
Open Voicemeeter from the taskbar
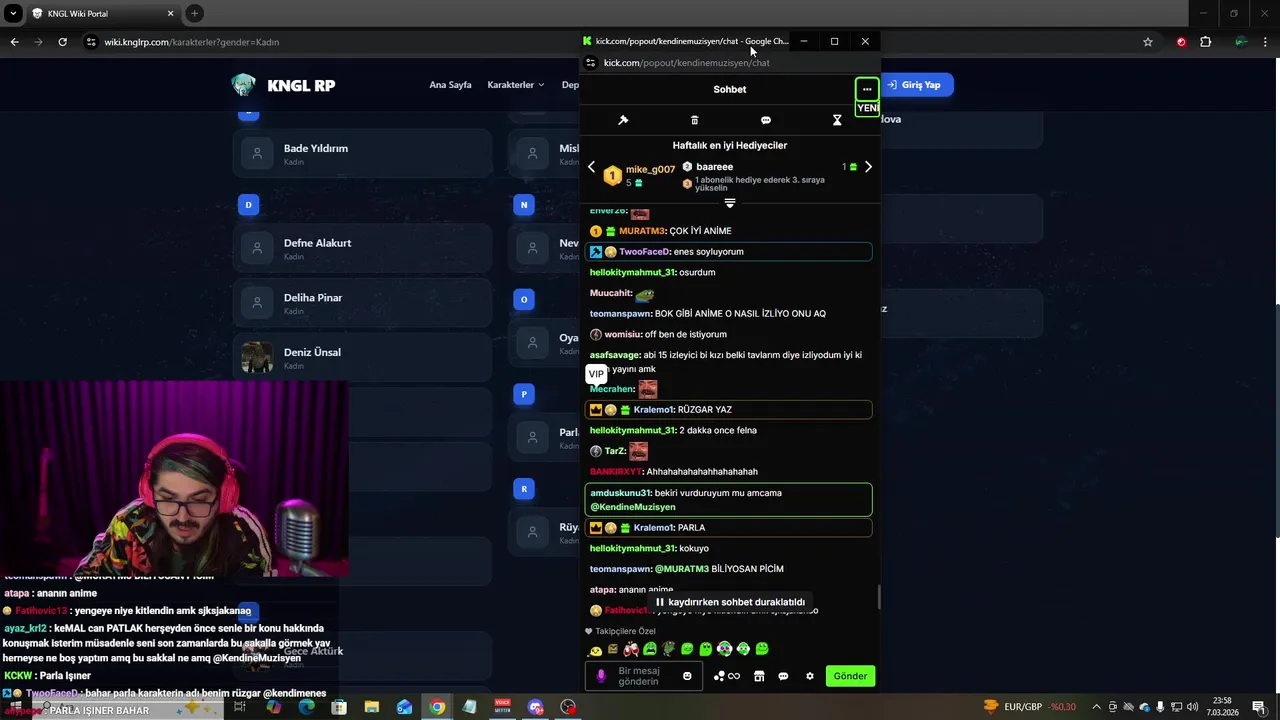503,707
